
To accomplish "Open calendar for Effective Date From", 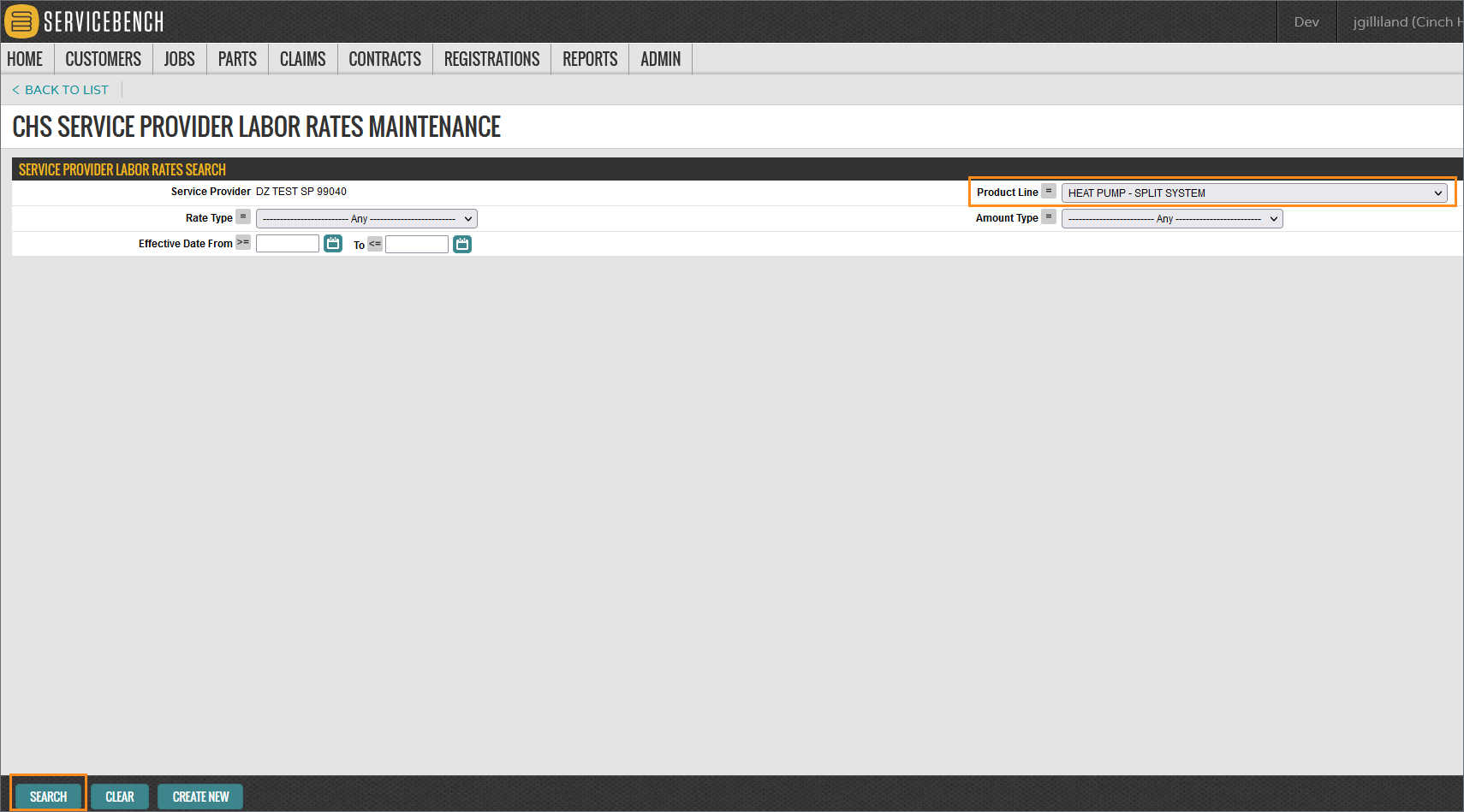I will [x=333, y=244].
